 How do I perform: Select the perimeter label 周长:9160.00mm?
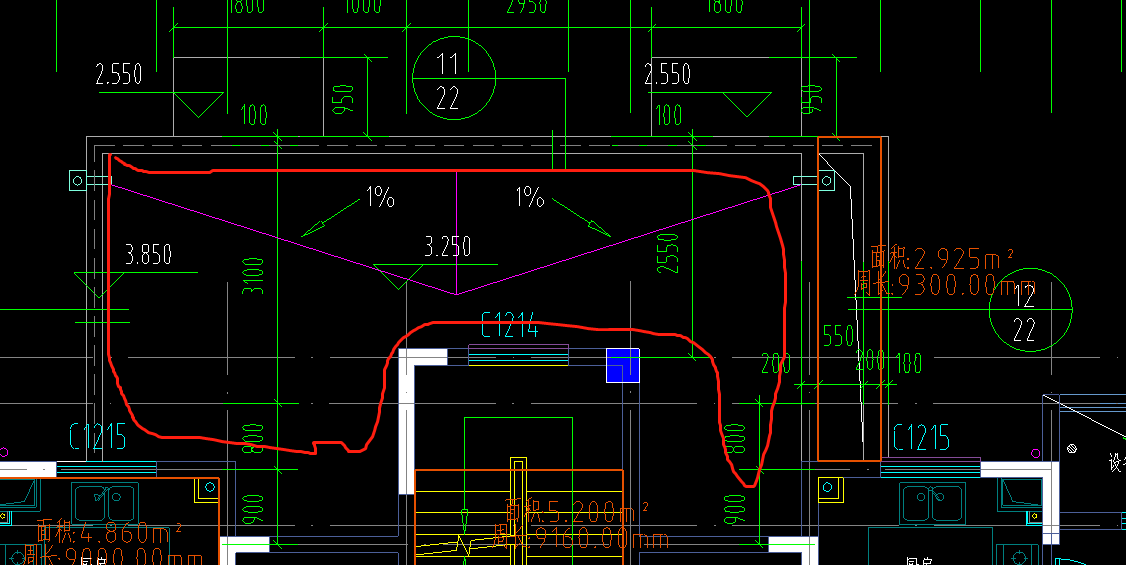point(580,538)
